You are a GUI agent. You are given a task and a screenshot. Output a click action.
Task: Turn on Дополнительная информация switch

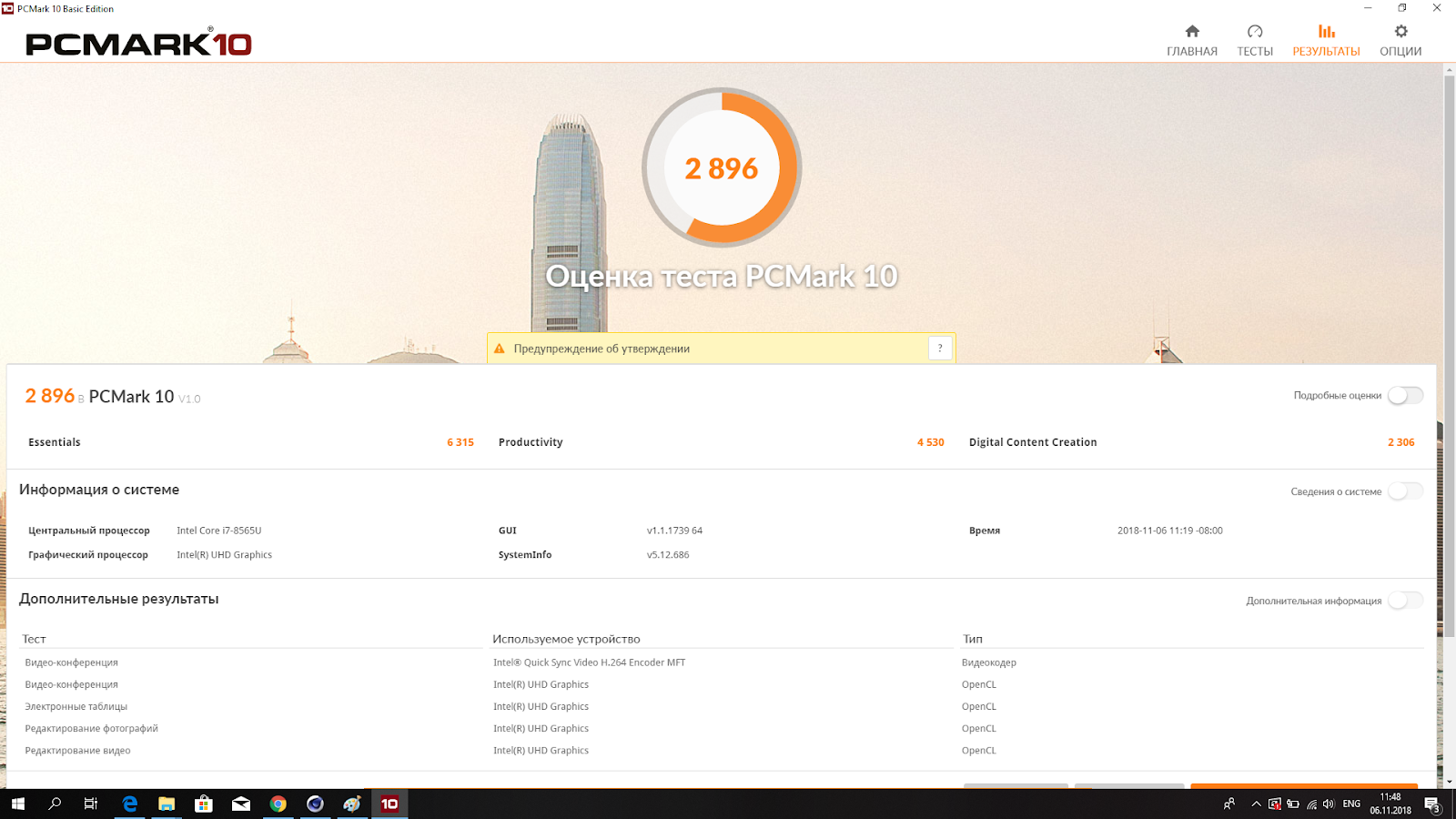pos(1405,601)
